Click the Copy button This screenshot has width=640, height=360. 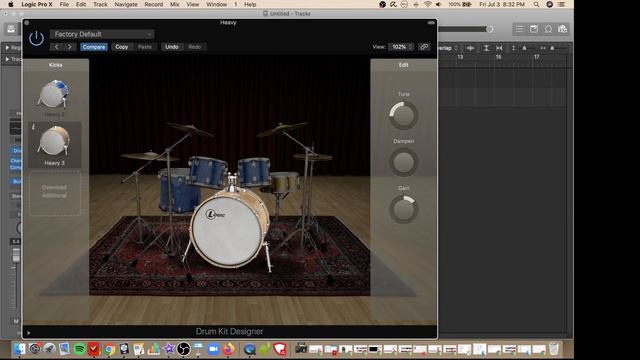[122, 47]
